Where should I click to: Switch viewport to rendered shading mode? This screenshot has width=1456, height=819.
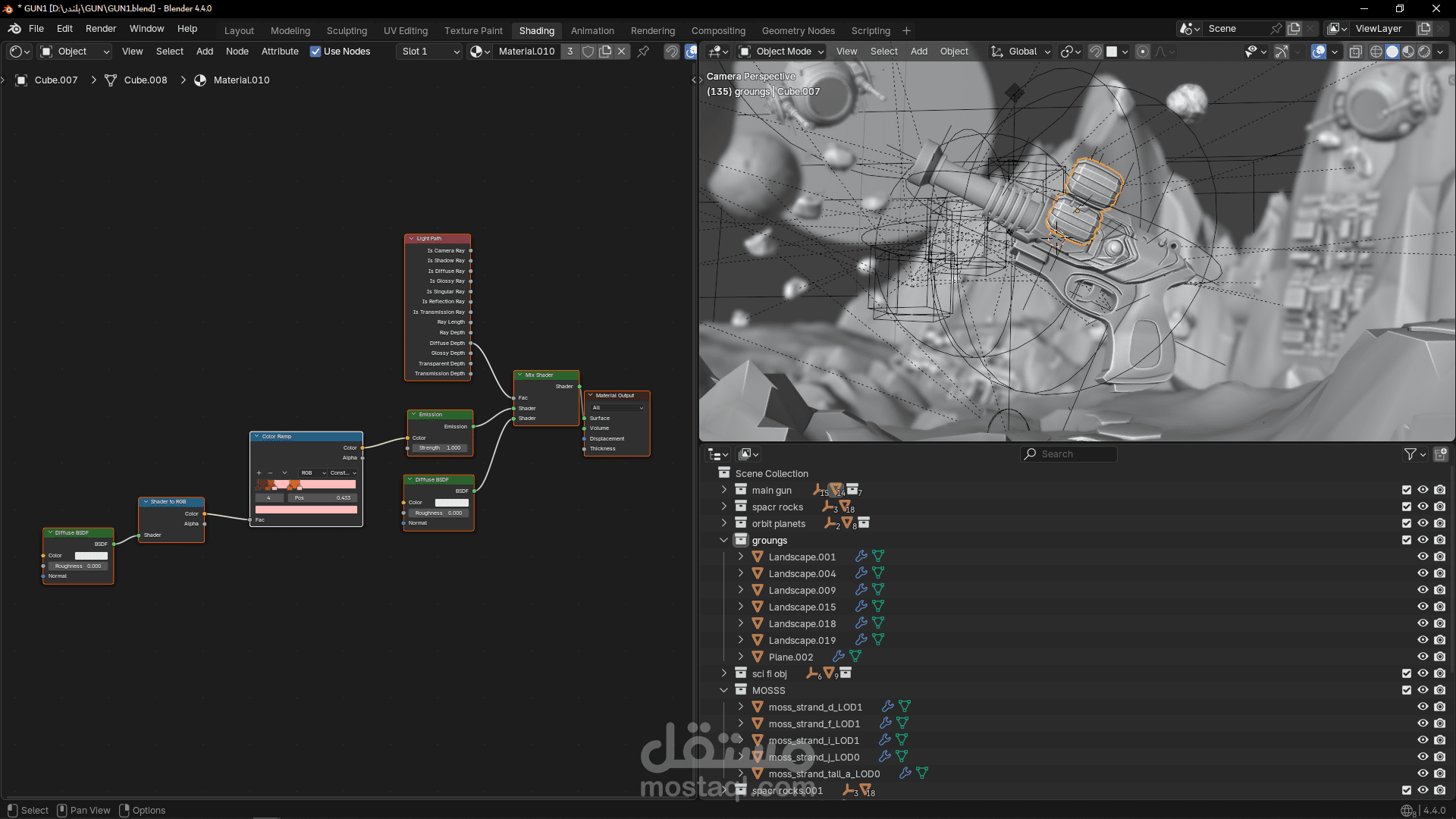click(1424, 52)
